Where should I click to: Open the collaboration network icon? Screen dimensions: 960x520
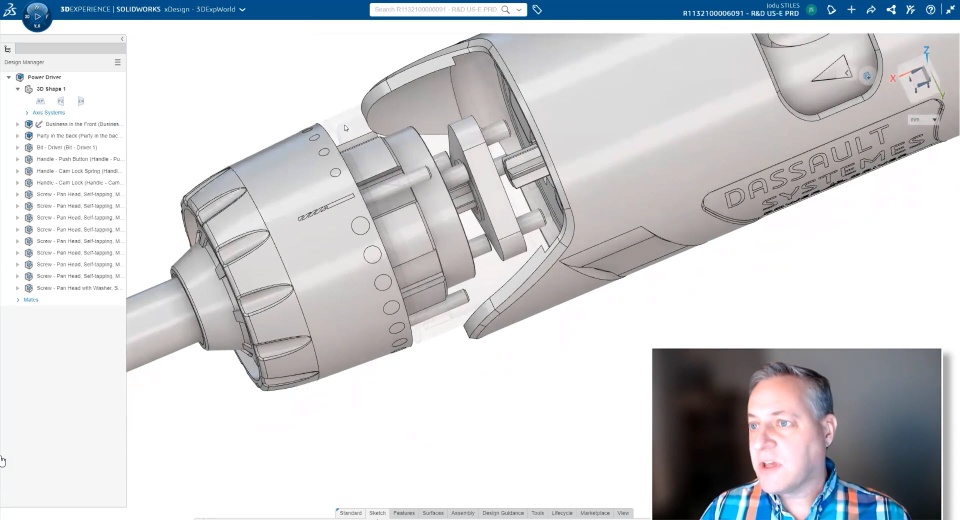tap(891, 10)
